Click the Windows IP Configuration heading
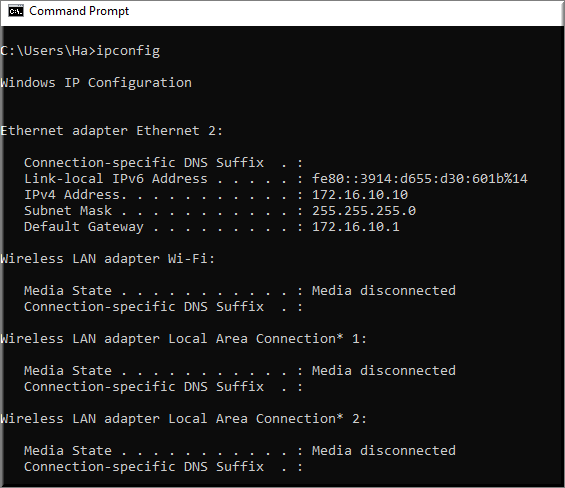Image resolution: width=565 pixels, height=488 pixels. (x=96, y=83)
